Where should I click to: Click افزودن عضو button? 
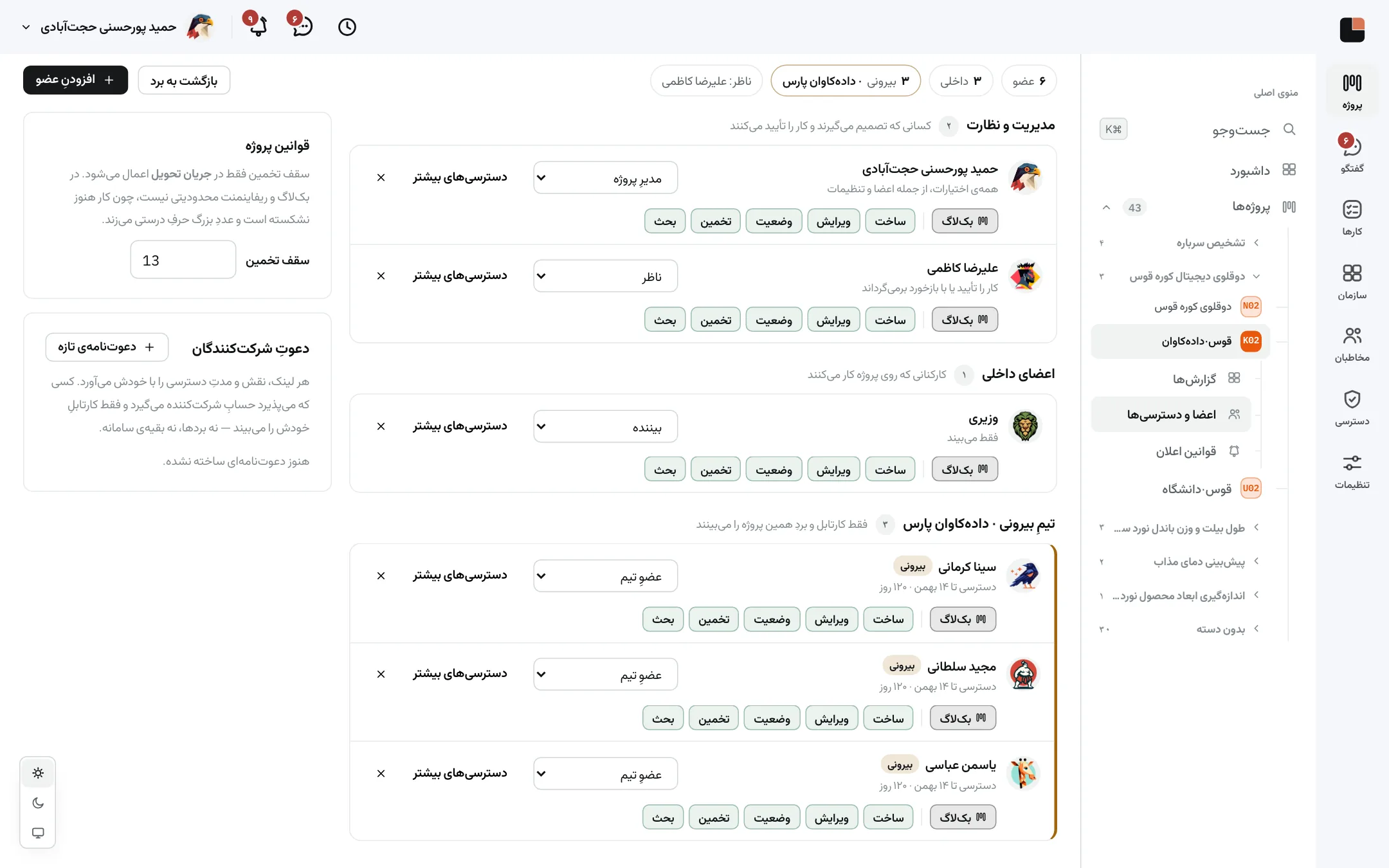[x=75, y=80]
